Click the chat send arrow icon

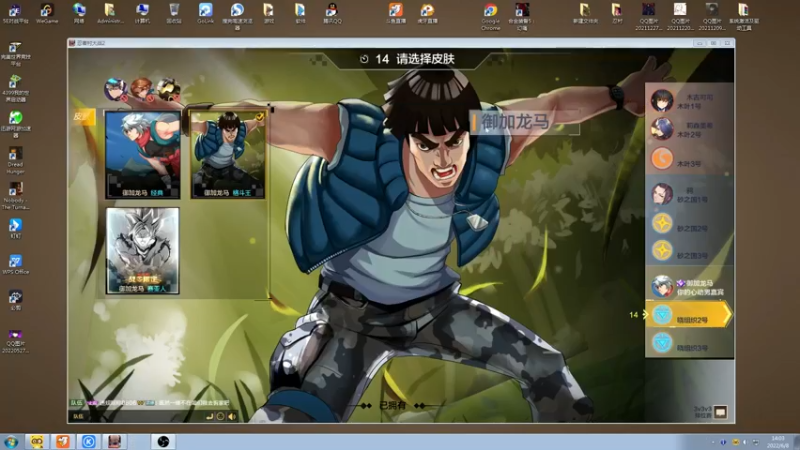[x=209, y=416]
